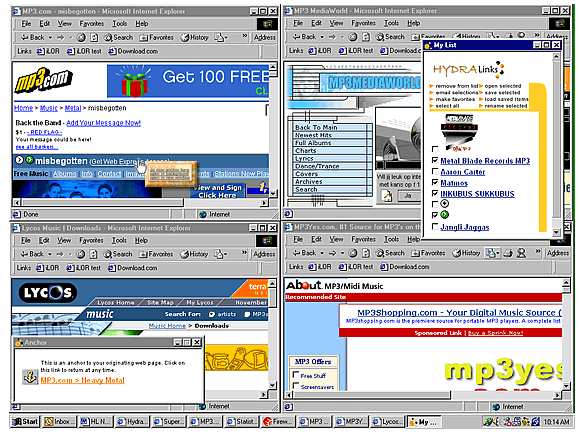Click Stop icon in MP3 MediaWorld toolbar

(x=353, y=37)
